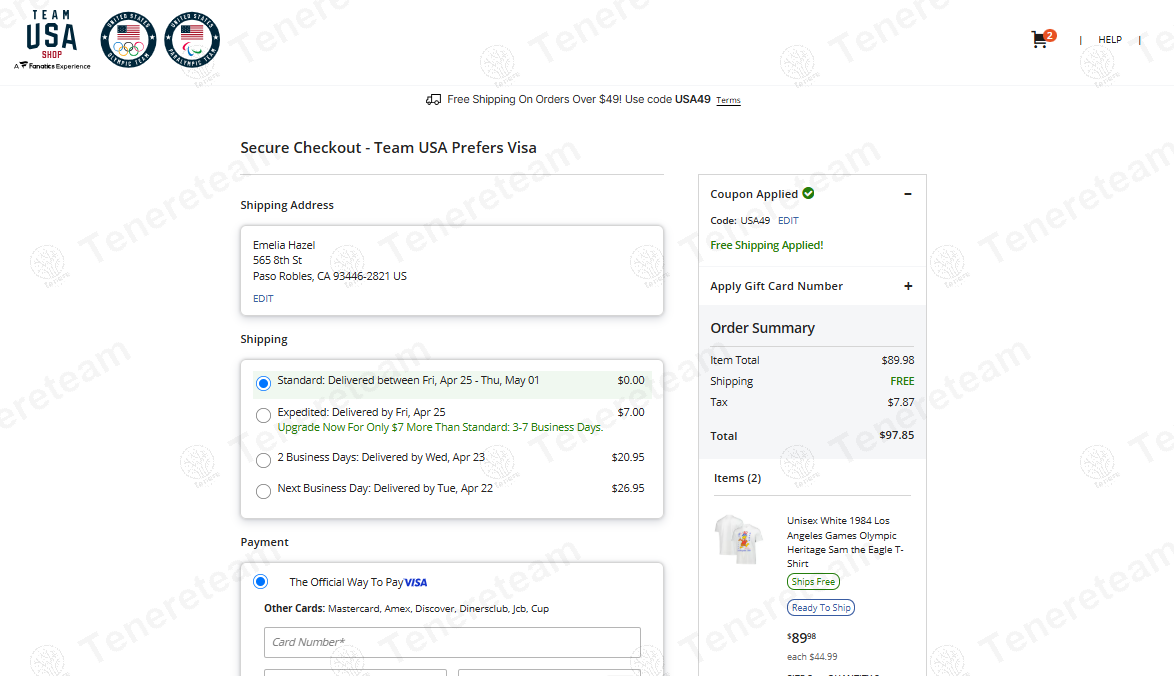Click the green coupon applied checkmark
The height and width of the screenshot is (676, 1174).
(x=808, y=193)
